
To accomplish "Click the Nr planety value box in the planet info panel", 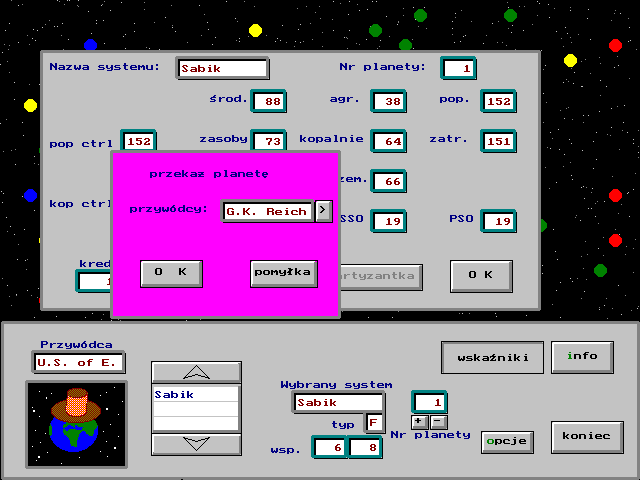I will [458, 68].
